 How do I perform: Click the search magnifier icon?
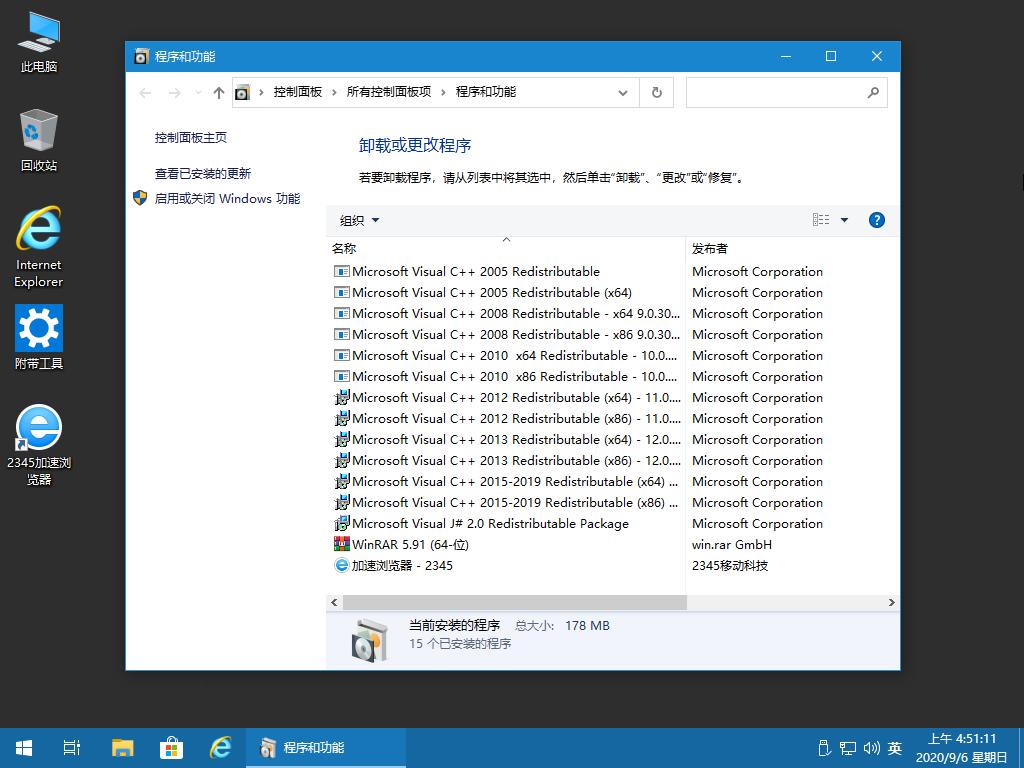pyautogui.click(x=872, y=93)
